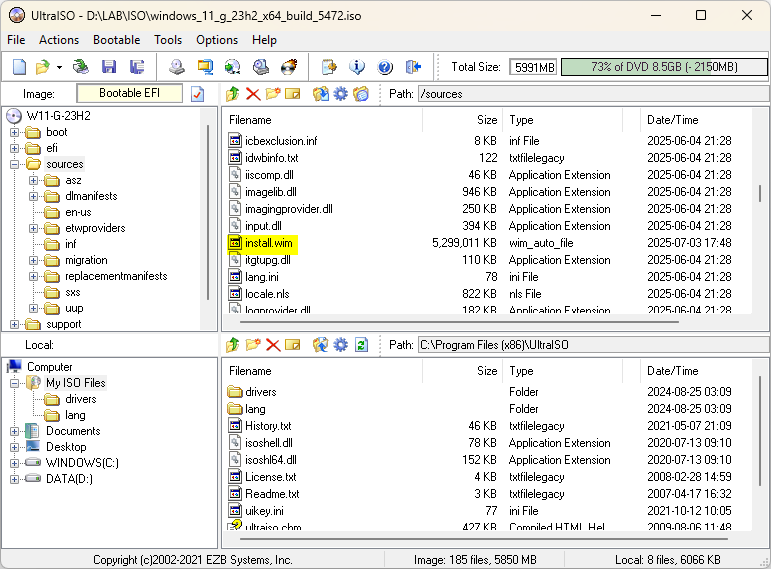771x569 pixels.
Task: Show image information with the info icon
Action: (357, 66)
